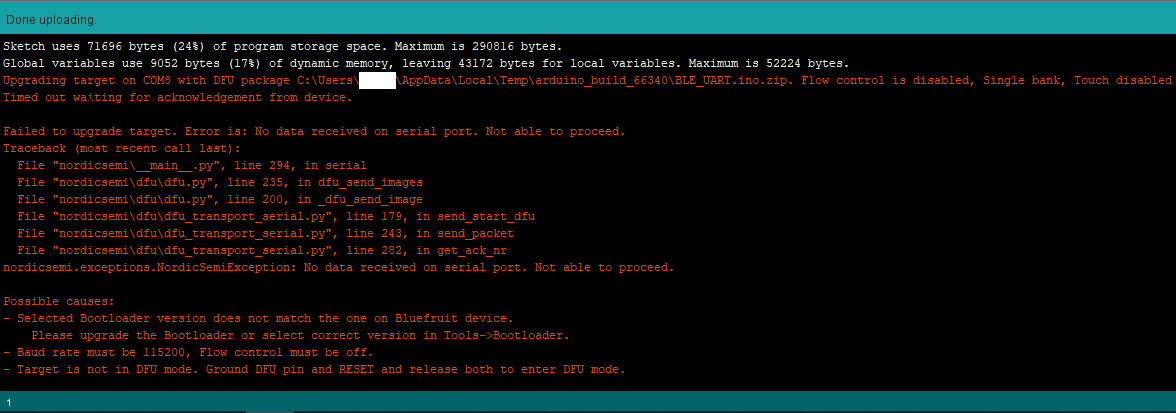Screen dimensions: 1176x413
Task: Click the line number 1 in bottom bar
Action: [x=9, y=401]
